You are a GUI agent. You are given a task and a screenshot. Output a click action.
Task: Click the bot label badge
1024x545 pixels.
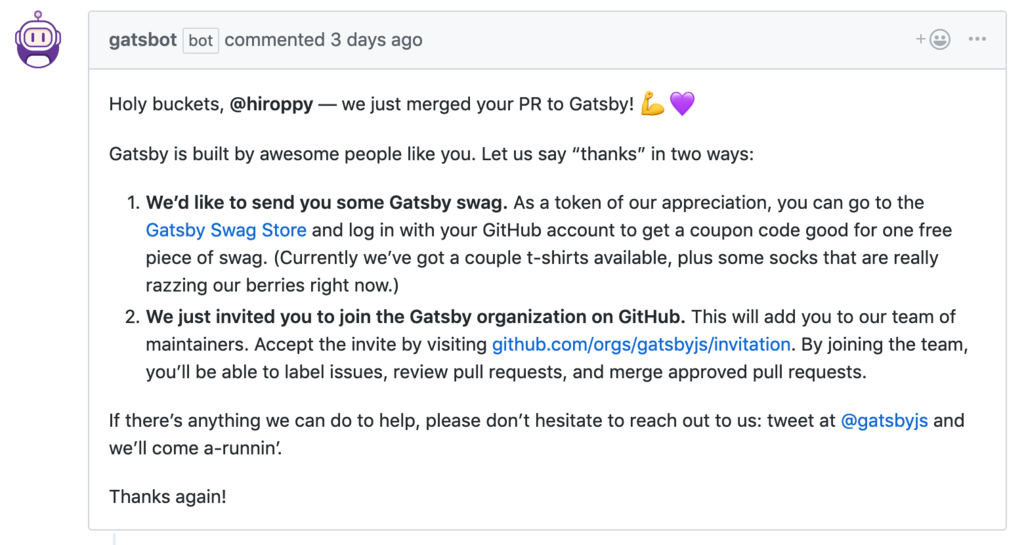pos(200,40)
